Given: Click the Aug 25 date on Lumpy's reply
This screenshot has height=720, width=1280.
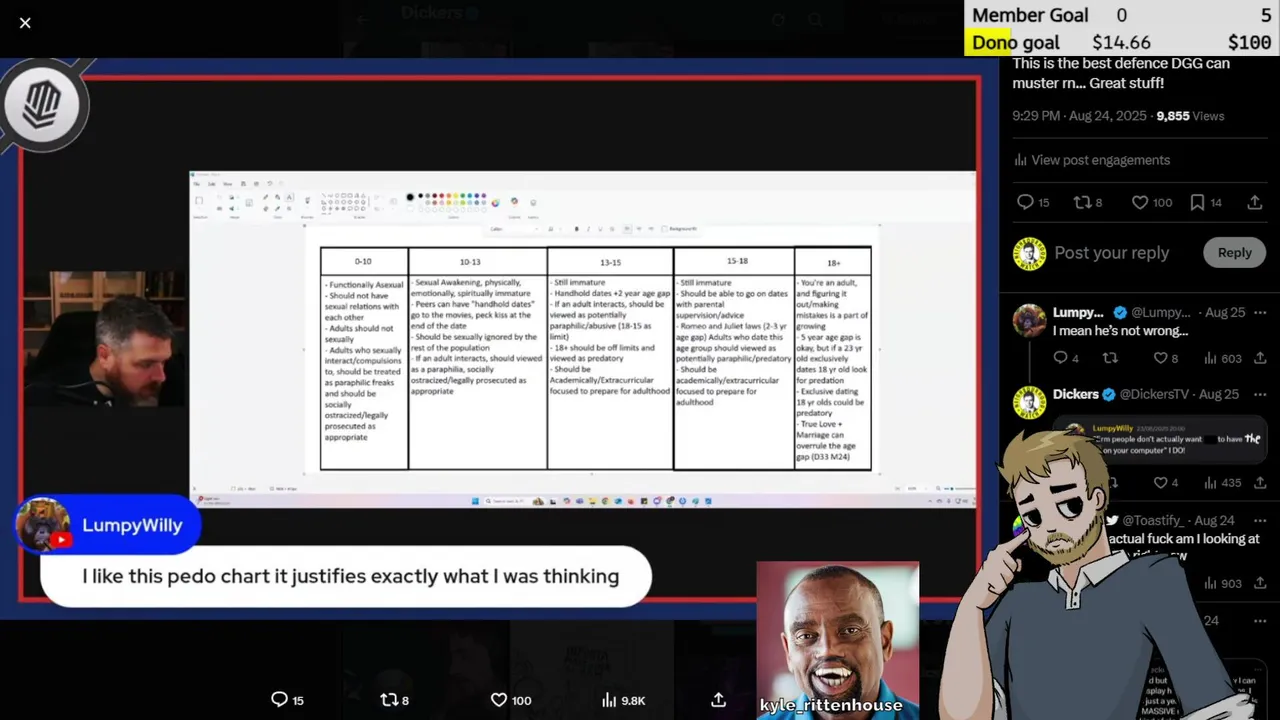Looking at the screenshot, I should pyautogui.click(x=1225, y=312).
